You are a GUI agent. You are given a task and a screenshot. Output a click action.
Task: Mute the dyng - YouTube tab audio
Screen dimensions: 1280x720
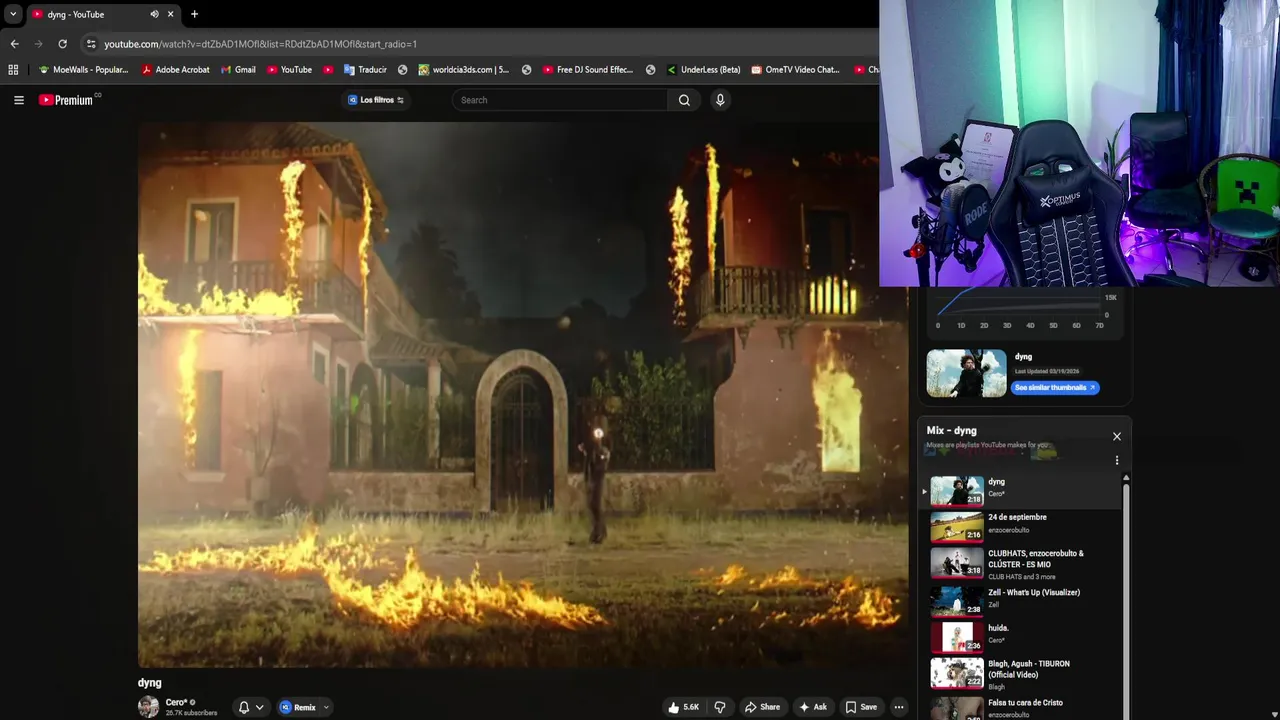pyautogui.click(x=154, y=14)
